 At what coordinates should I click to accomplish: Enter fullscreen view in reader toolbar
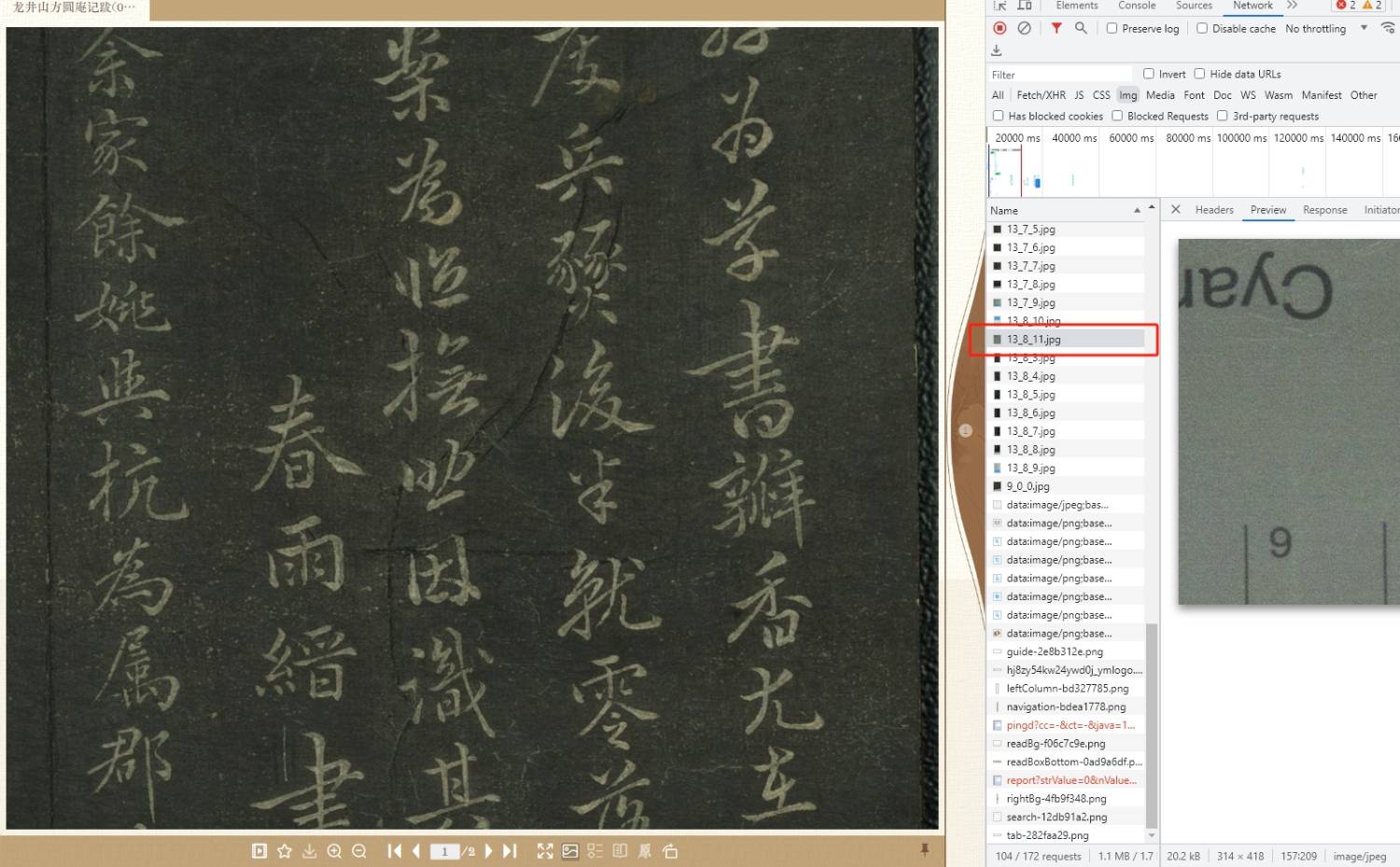pyautogui.click(x=545, y=851)
